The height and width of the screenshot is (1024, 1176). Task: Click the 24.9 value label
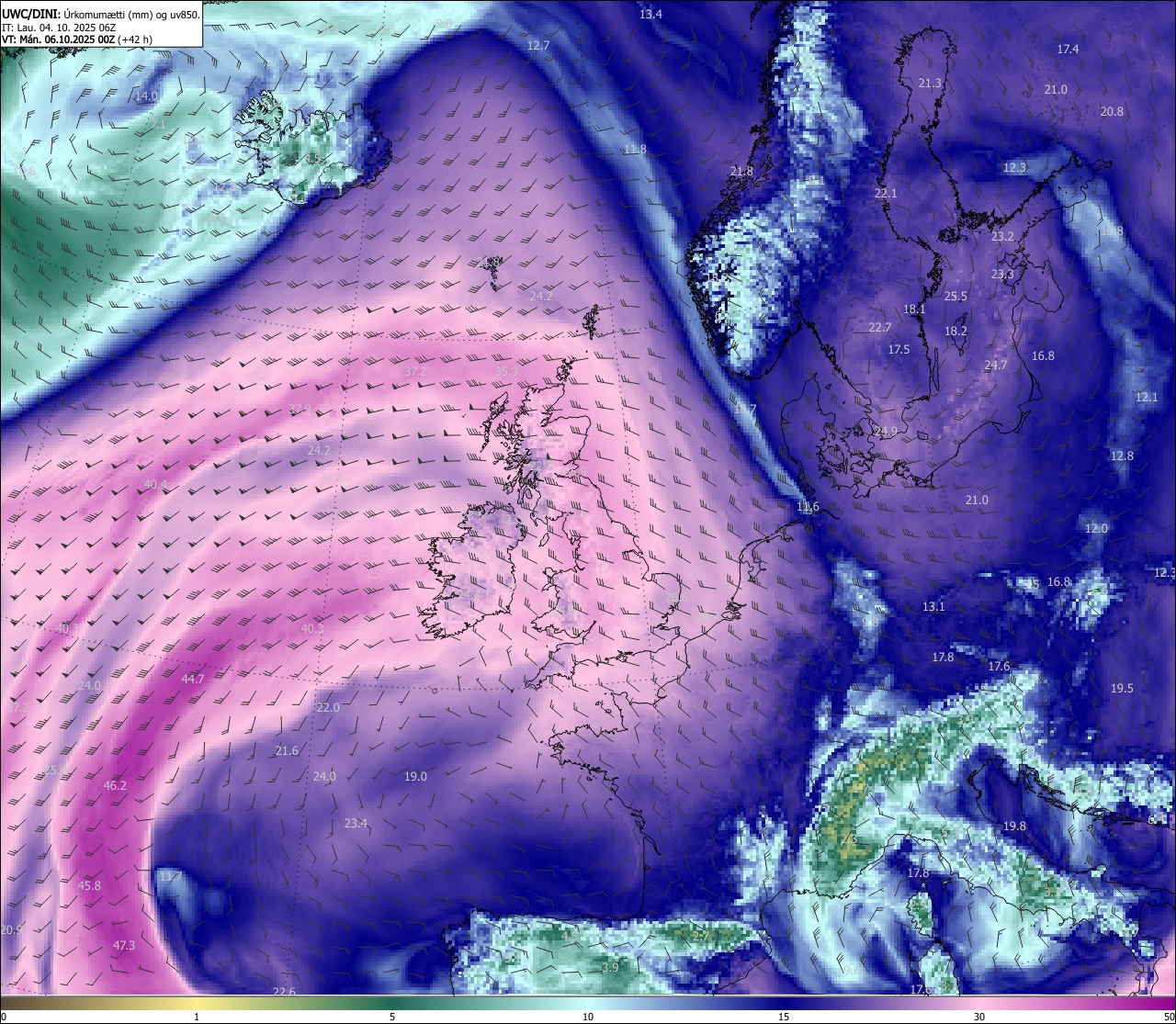(886, 431)
